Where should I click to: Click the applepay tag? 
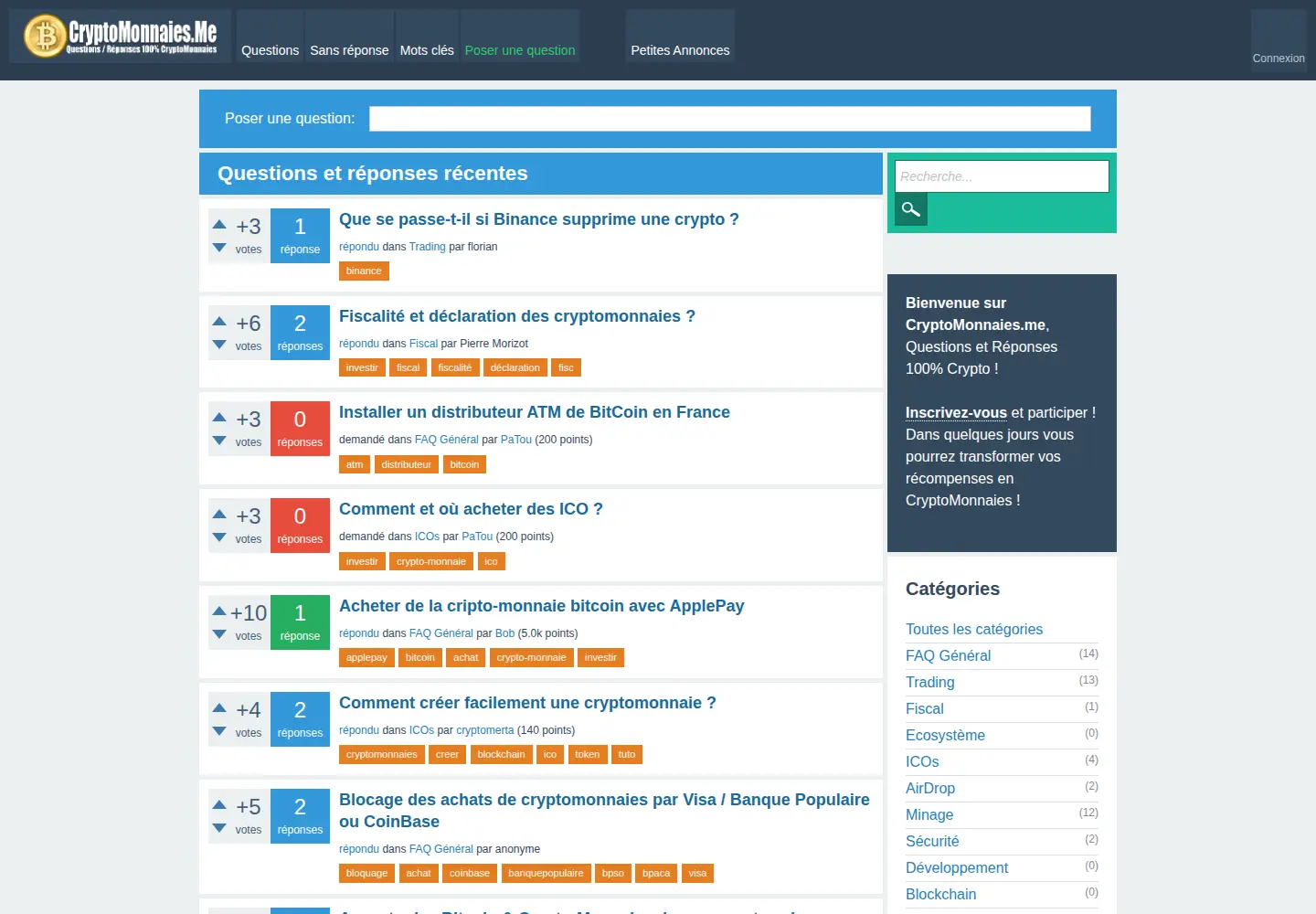366,657
